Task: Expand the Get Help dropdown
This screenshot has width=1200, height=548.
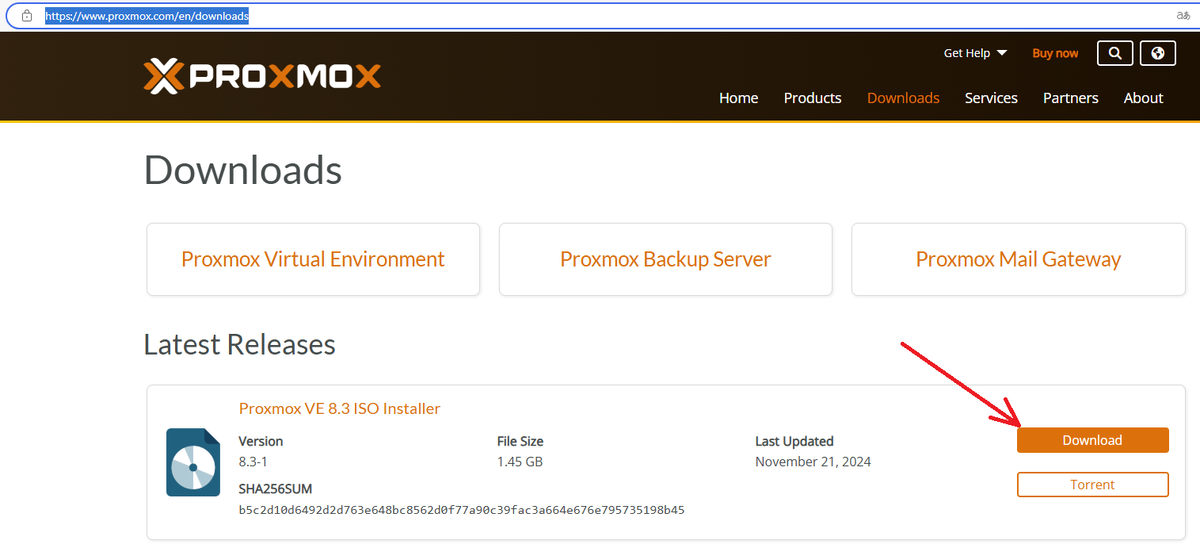Action: coord(975,53)
